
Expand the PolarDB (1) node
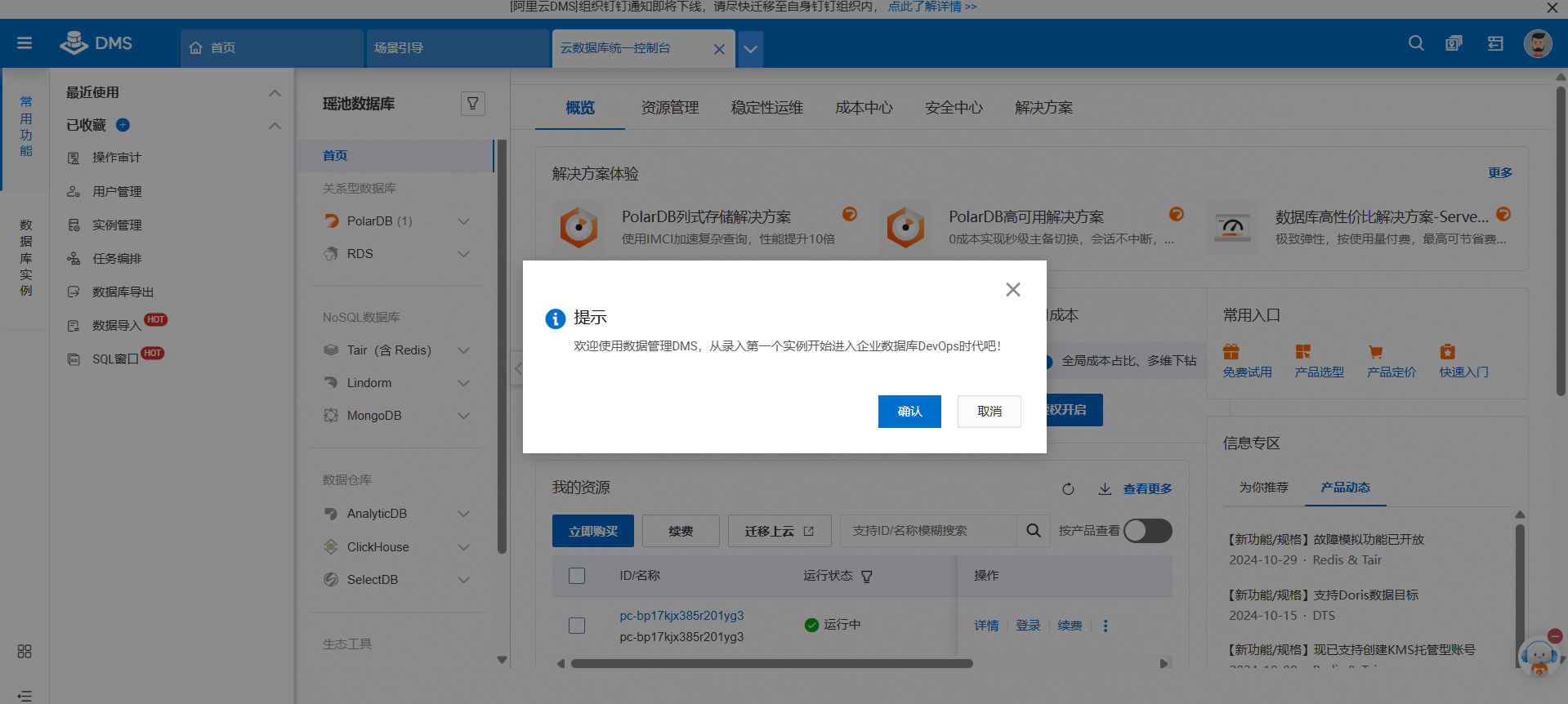(x=464, y=221)
